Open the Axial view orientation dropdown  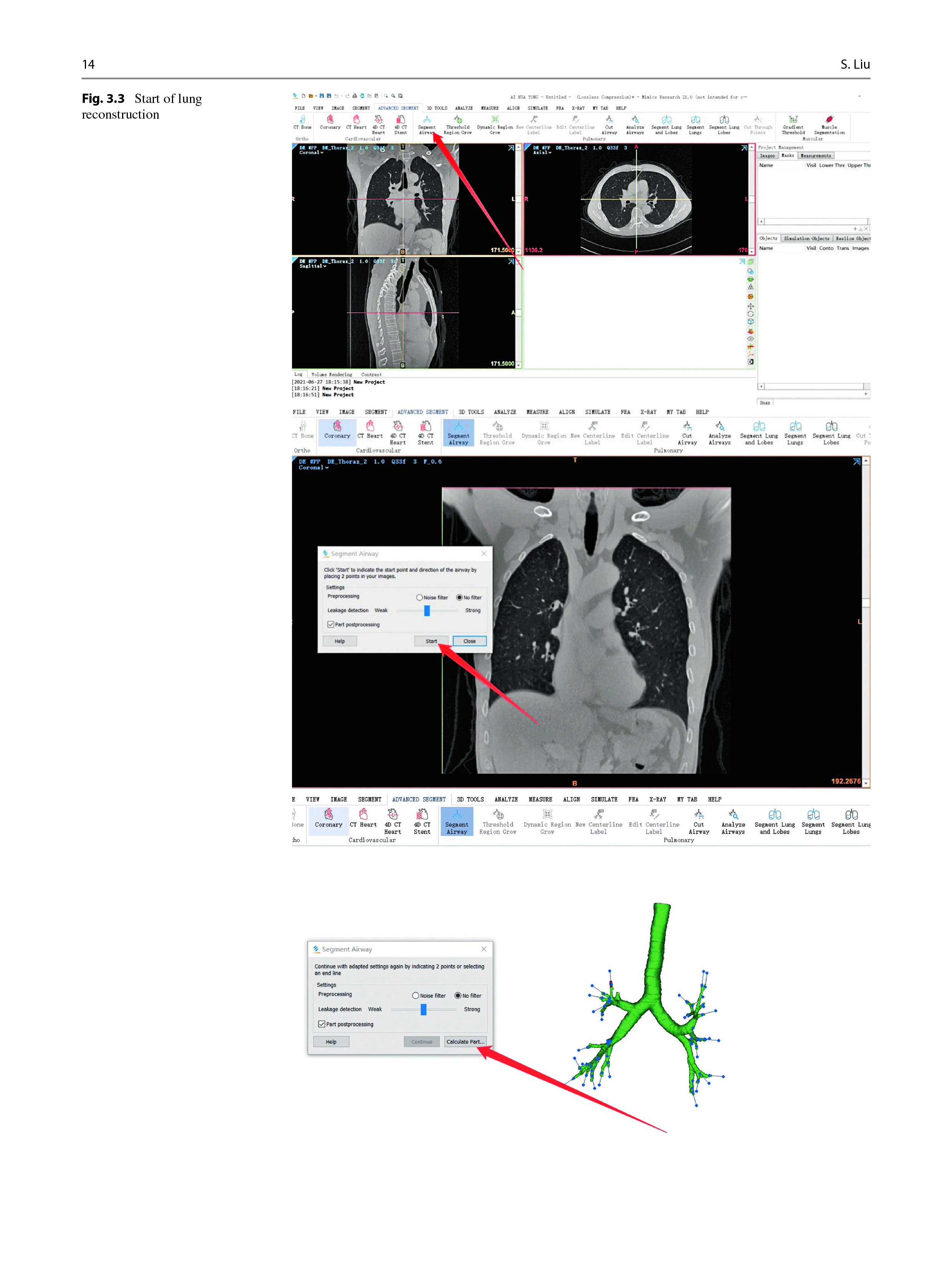[542, 153]
